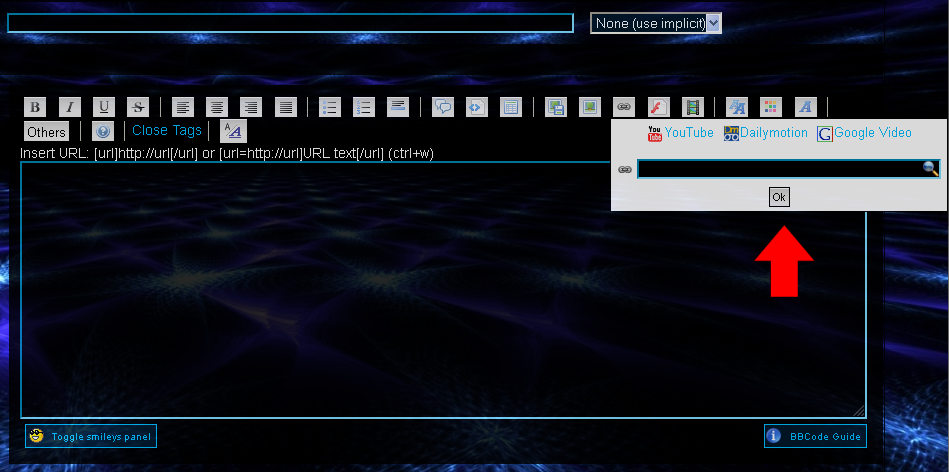Click inside the main message text area
The width and height of the screenshot is (949, 472).
tap(443, 290)
